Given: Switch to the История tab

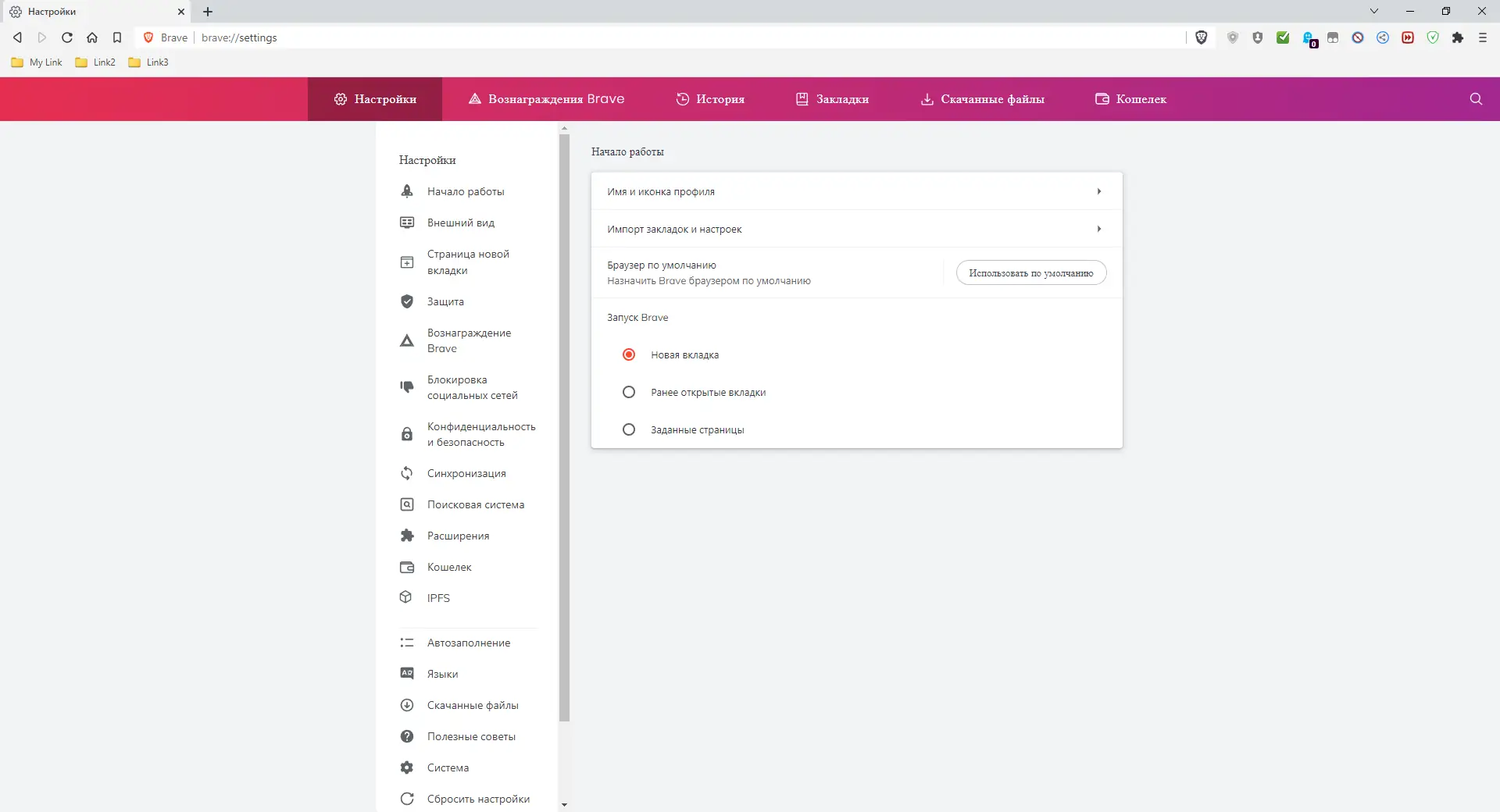Looking at the screenshot, I should click(710, 99).
